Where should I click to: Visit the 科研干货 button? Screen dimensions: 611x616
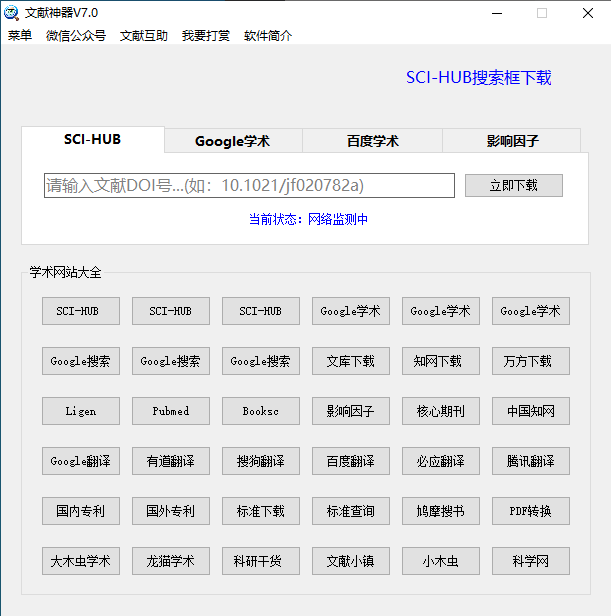click(x=261, y=561)
